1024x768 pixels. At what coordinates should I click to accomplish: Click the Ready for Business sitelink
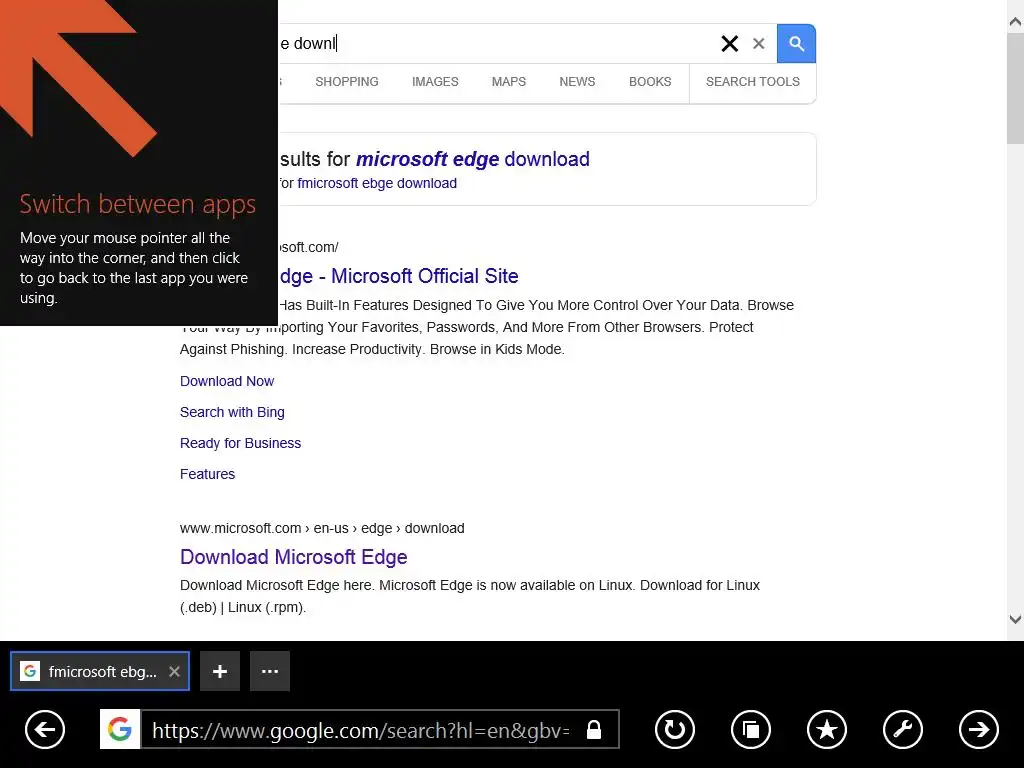coord(240,443)
